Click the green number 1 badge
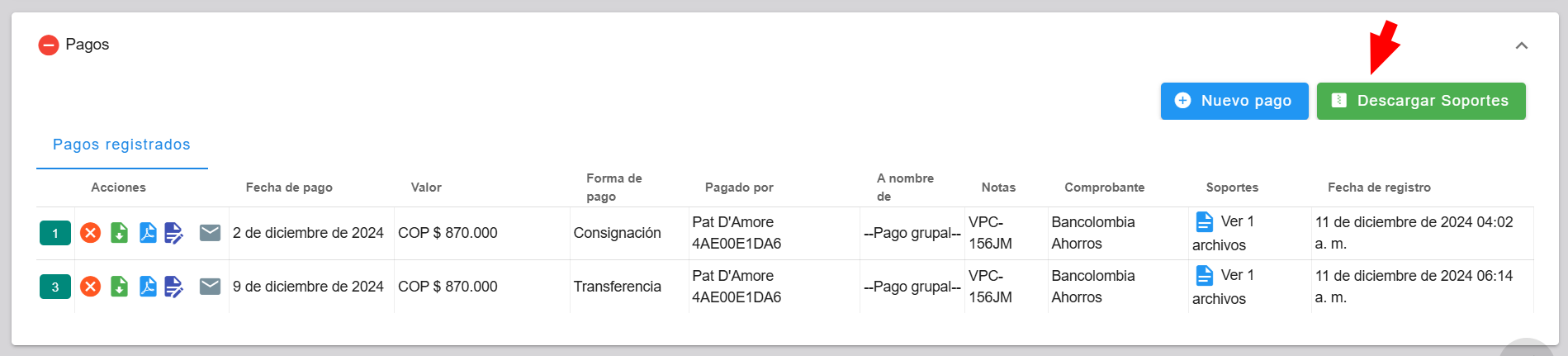This screenshot has height=356, width=1568. (x=55, y=233)
